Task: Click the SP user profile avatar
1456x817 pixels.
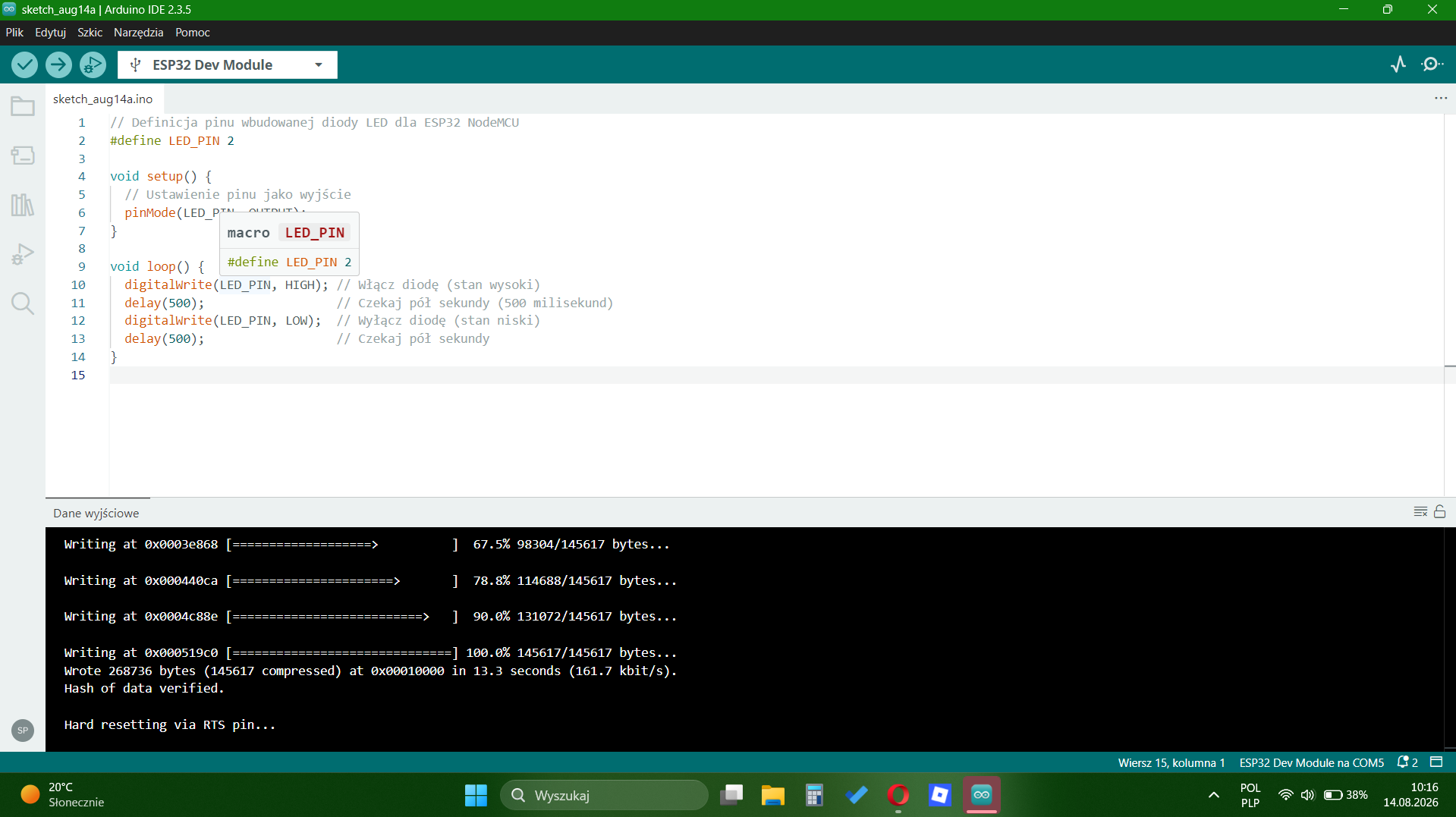Action: pos(23,730)
